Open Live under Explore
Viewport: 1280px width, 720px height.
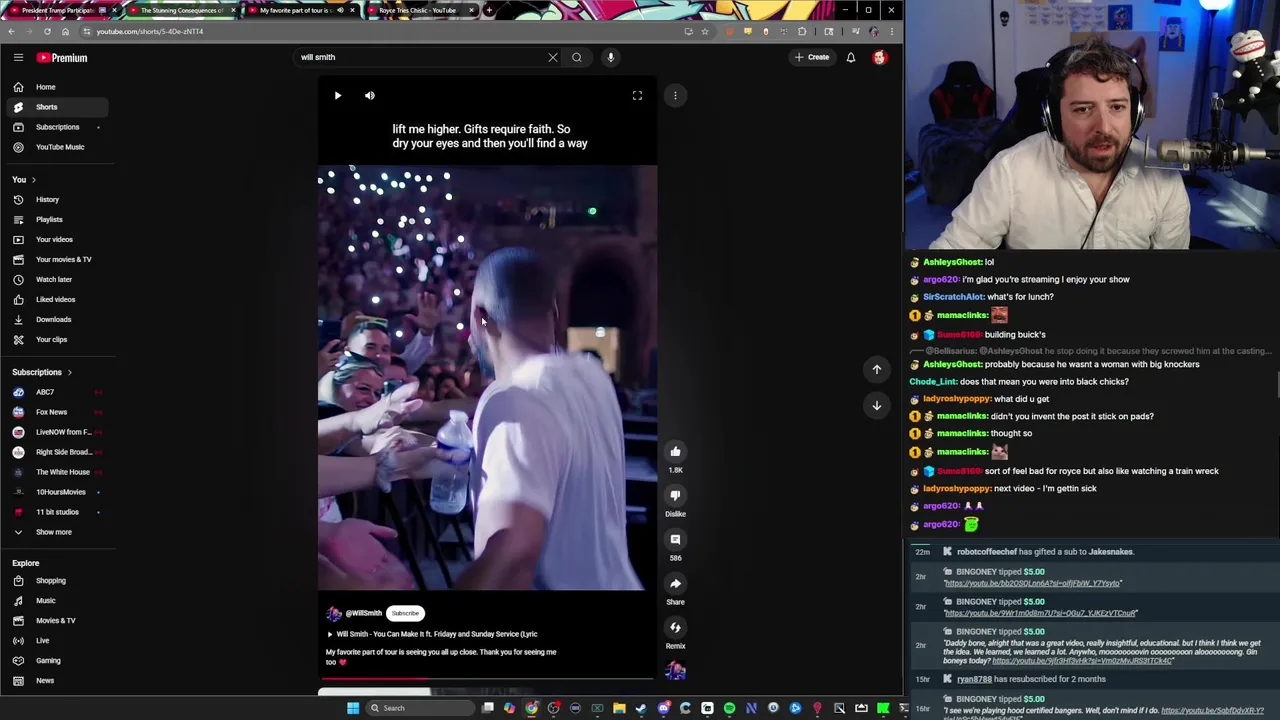coord(58,641)
